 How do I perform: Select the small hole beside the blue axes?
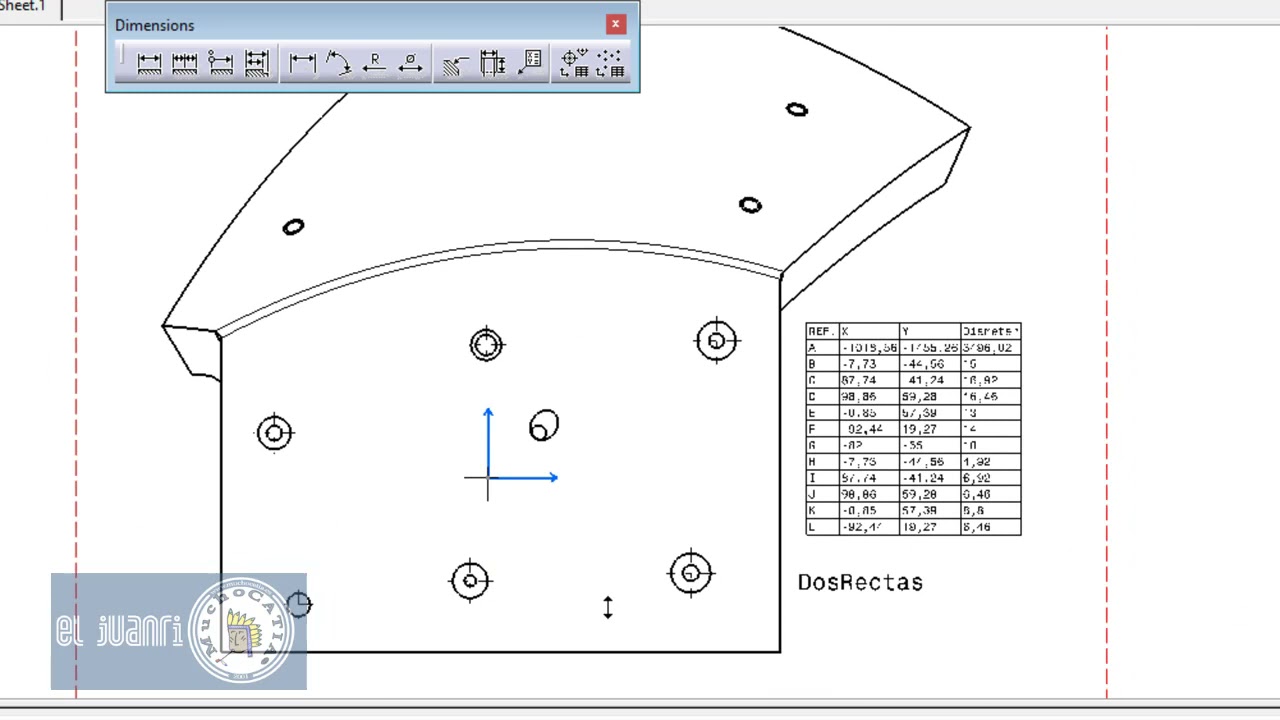[543, 426]
